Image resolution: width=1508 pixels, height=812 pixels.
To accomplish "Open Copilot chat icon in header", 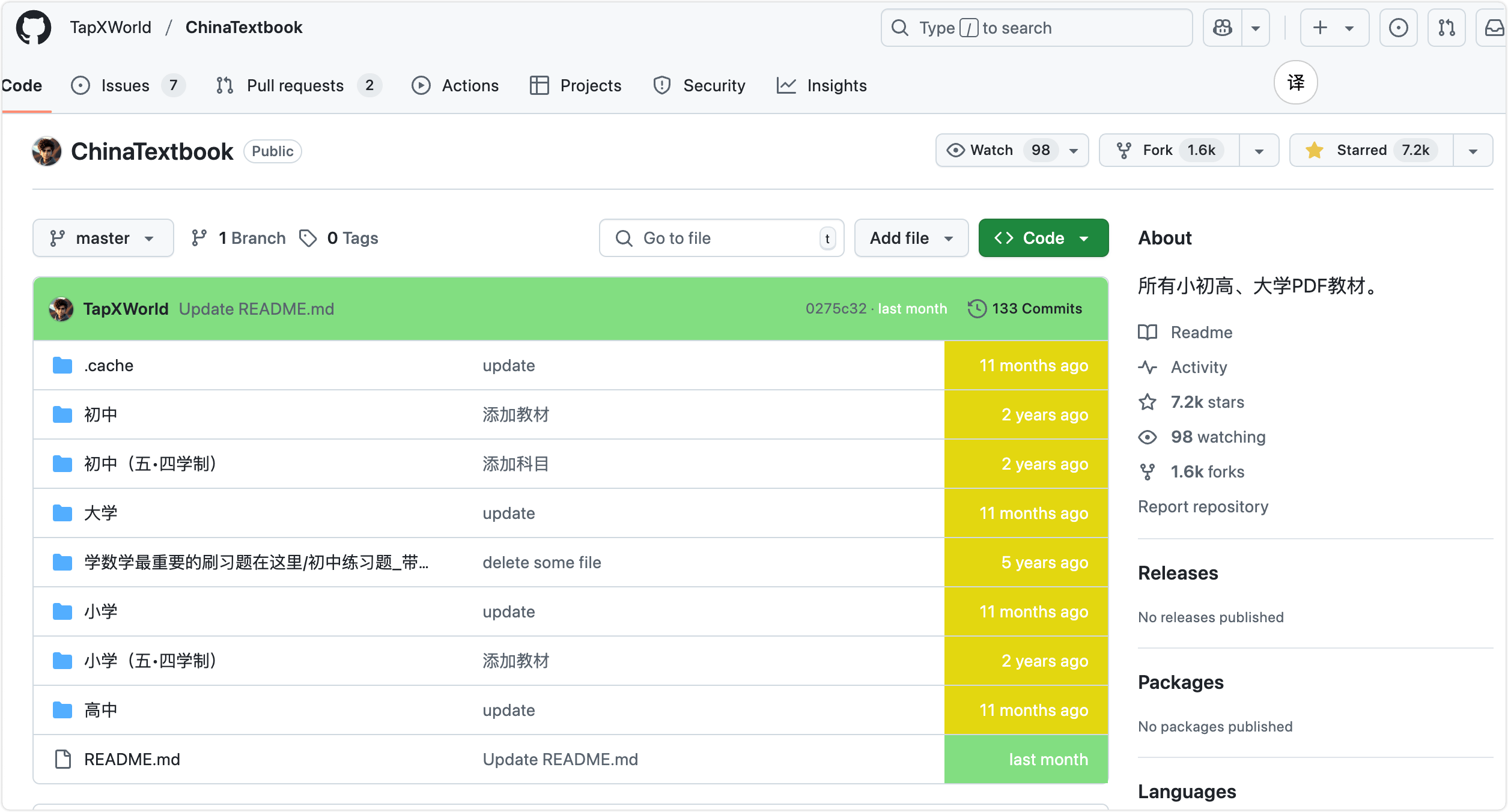I will point(1223,28).
